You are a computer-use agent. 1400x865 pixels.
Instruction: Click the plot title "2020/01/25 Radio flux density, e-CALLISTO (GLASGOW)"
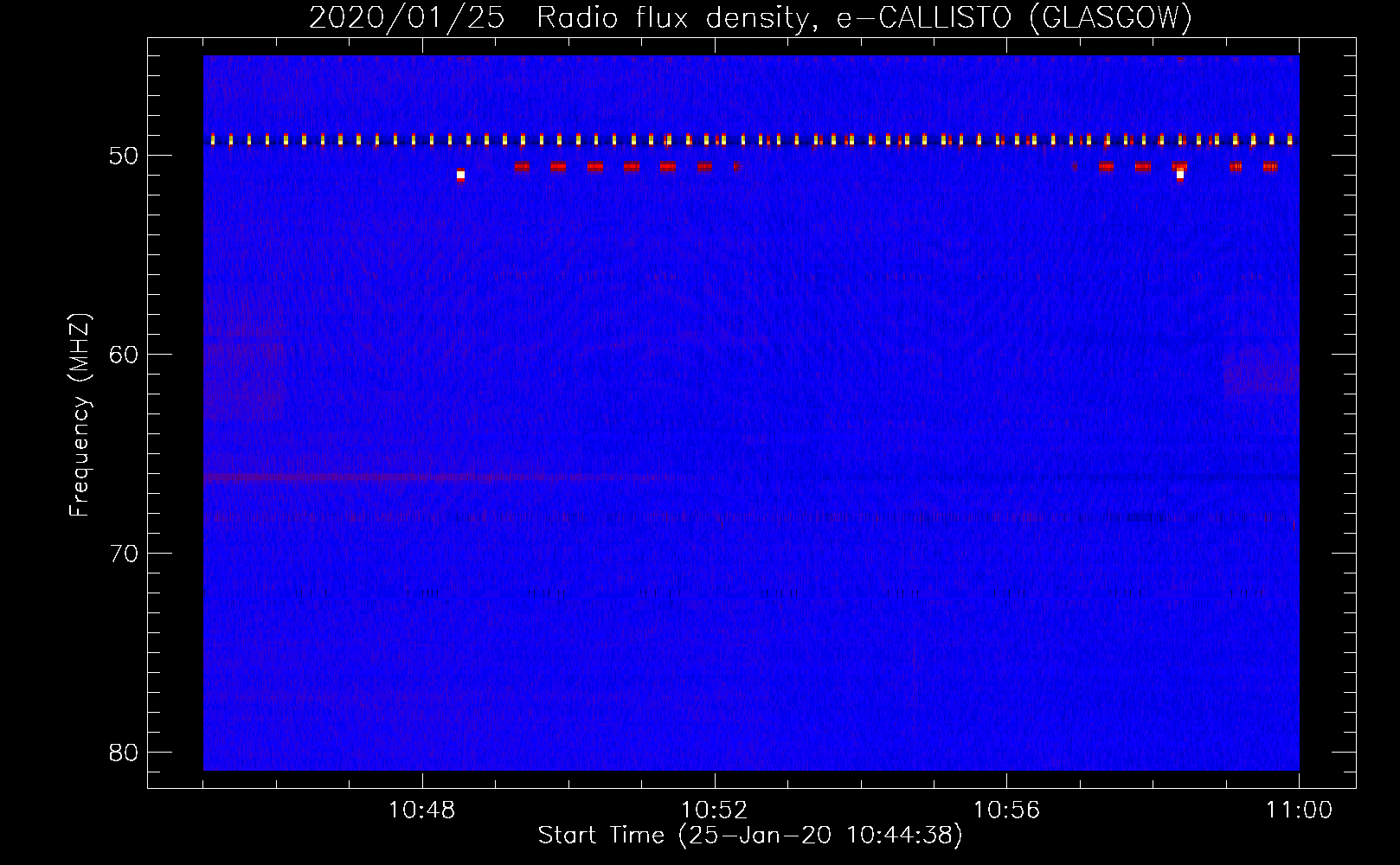click(750, 17)
